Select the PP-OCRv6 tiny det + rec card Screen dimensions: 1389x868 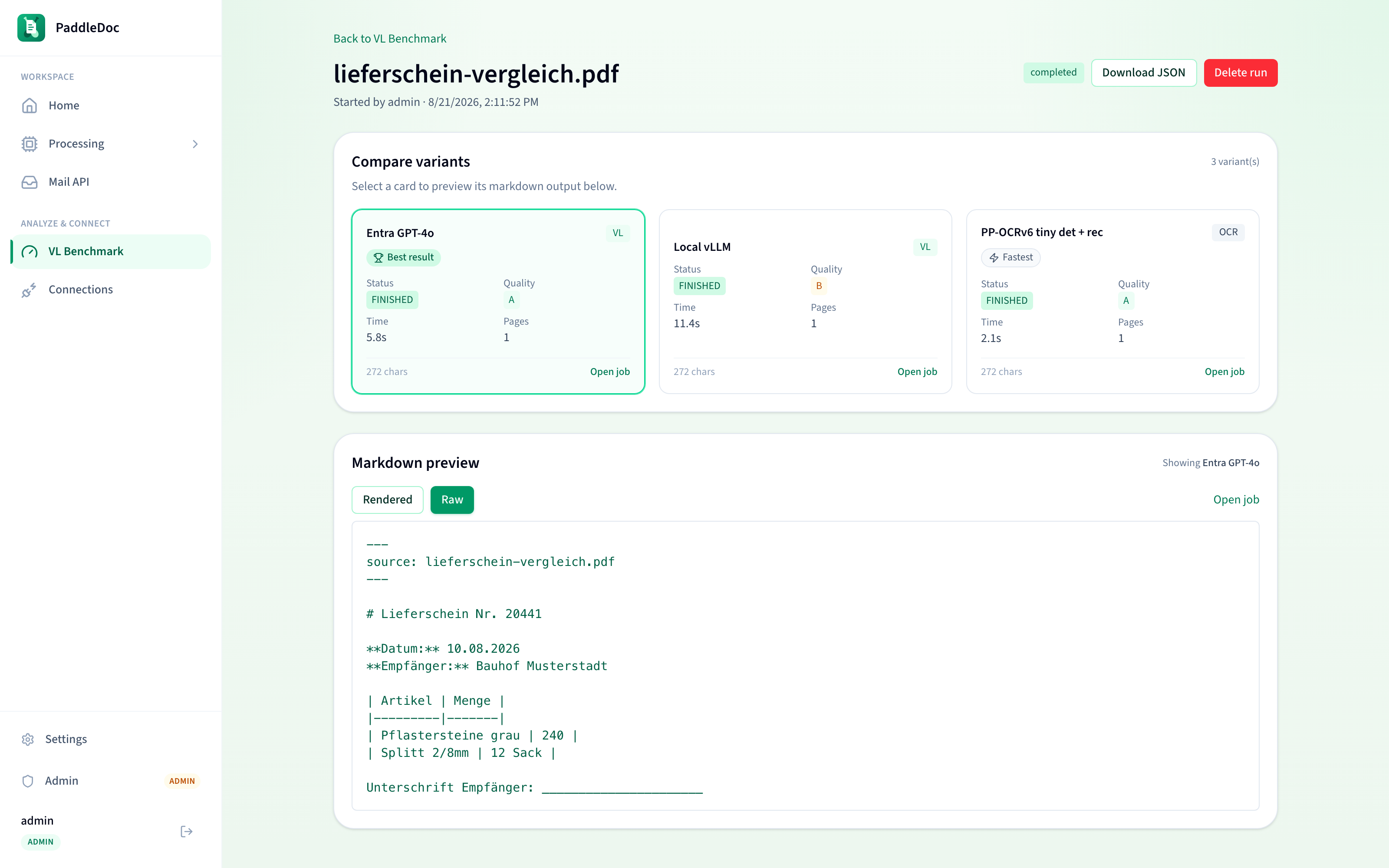point(1113,301)
